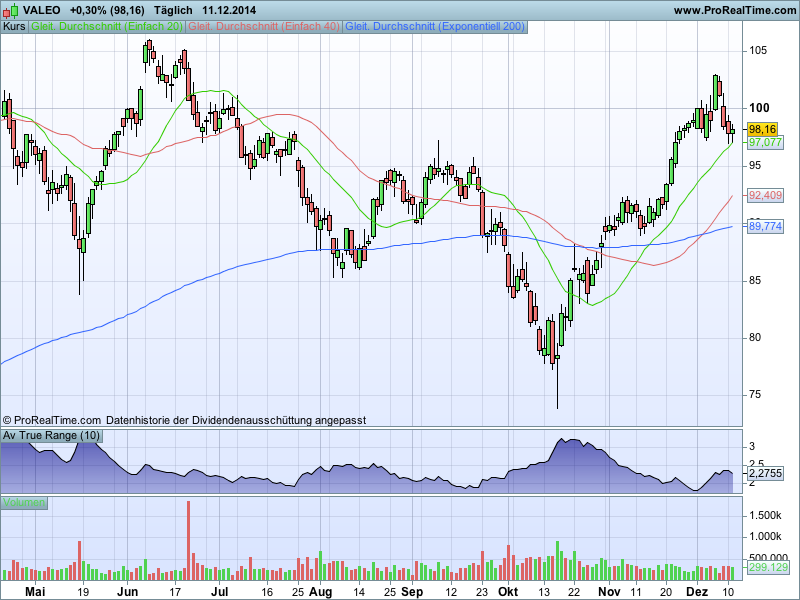Click the red 92,409 average value
The height and width of the screenshot is (600, 800).
pos(765,195)
